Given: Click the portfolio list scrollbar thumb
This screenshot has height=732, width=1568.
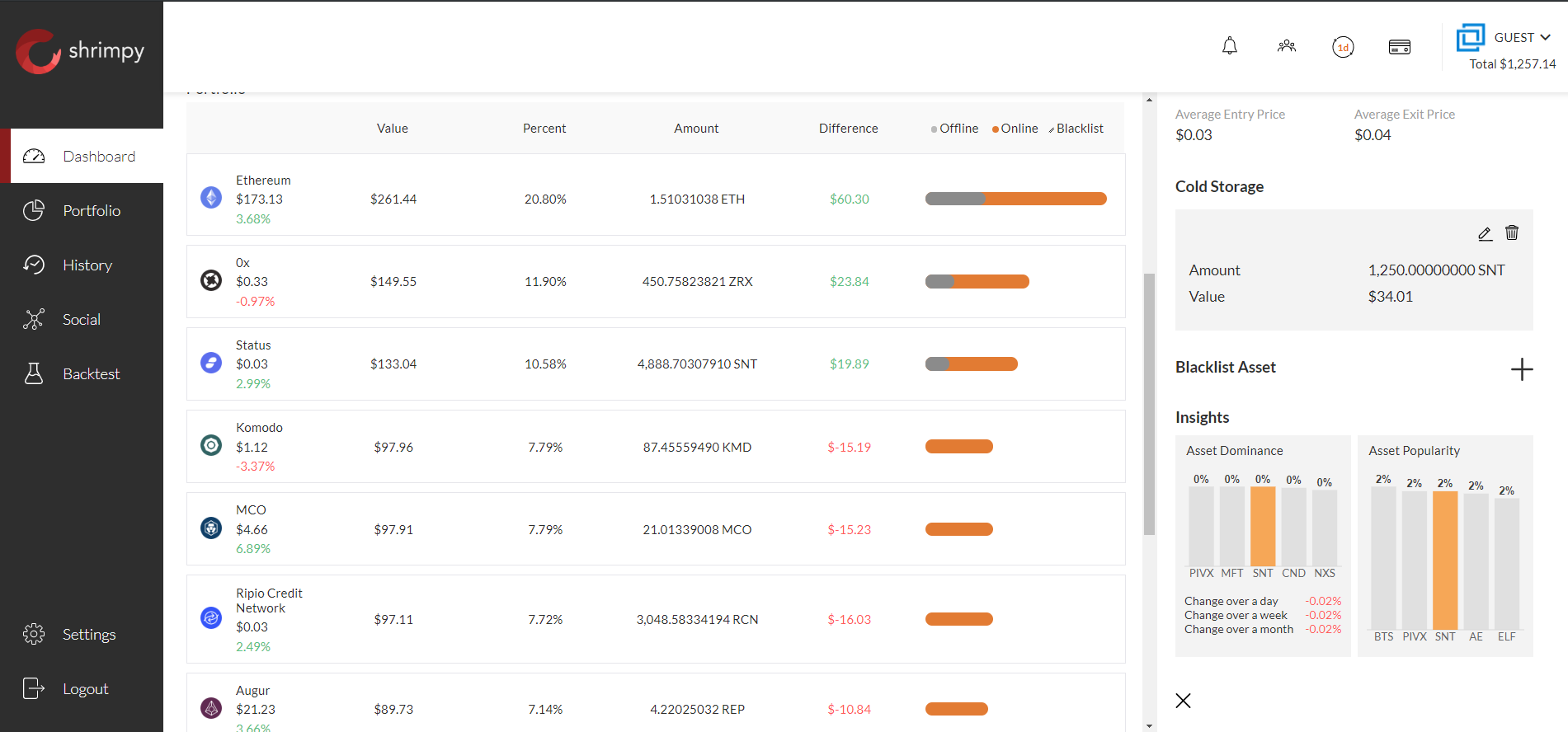Looking at the screenshot, I should tap(1149, 404).
